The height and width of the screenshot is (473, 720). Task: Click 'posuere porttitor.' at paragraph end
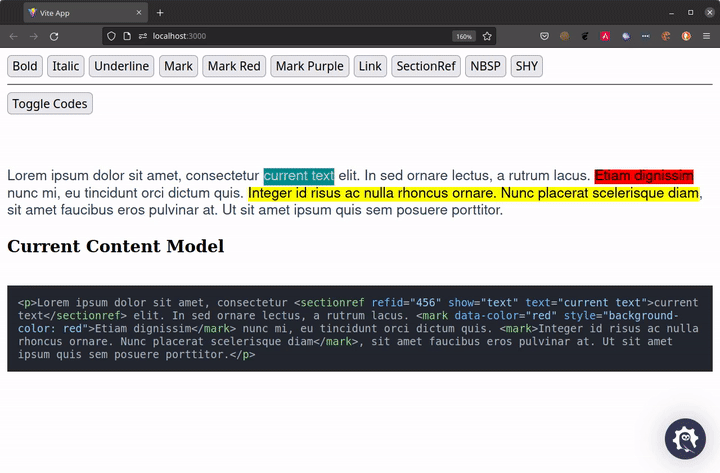(450, 210)
